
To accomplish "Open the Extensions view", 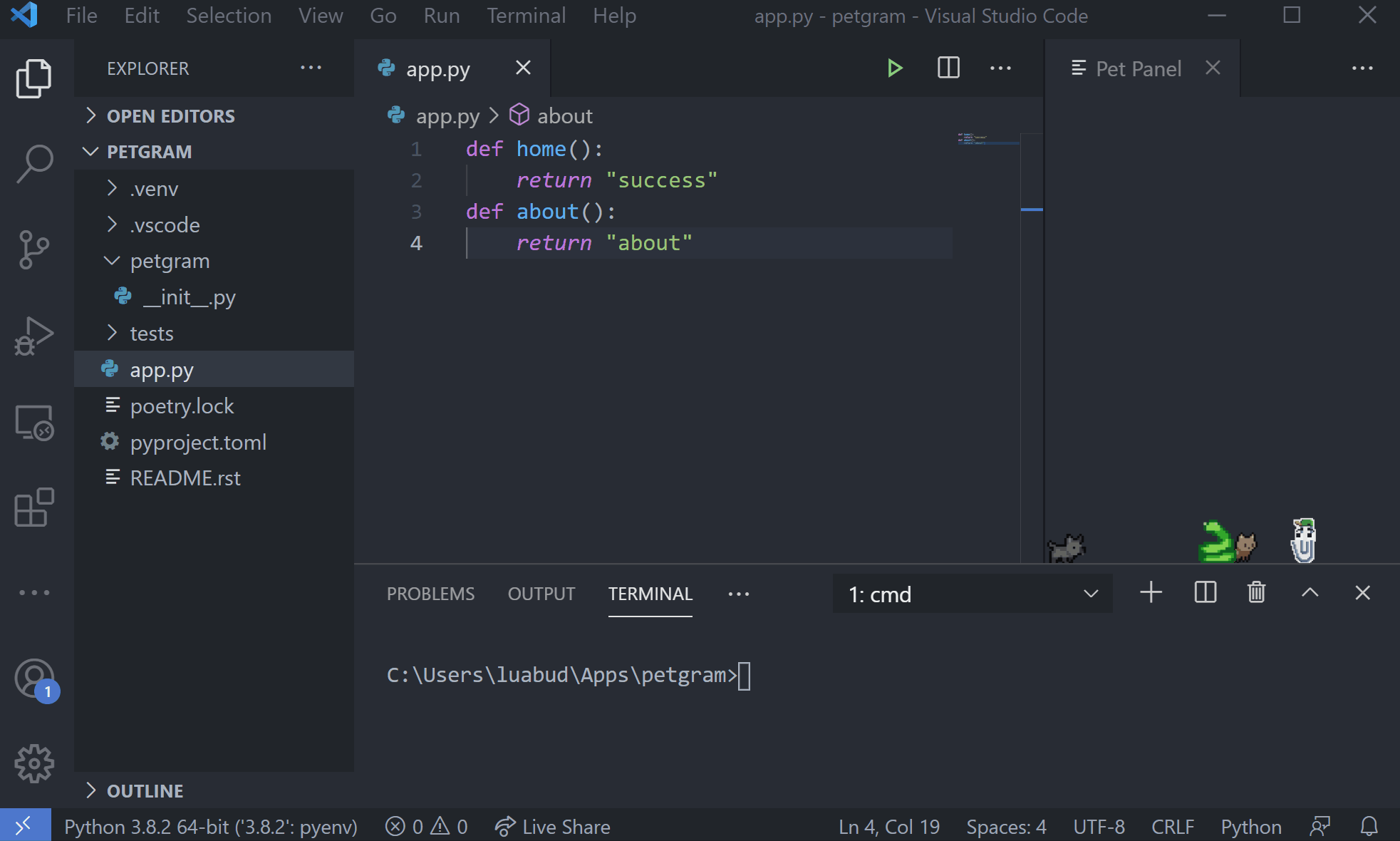I will [x=34, y=507].
